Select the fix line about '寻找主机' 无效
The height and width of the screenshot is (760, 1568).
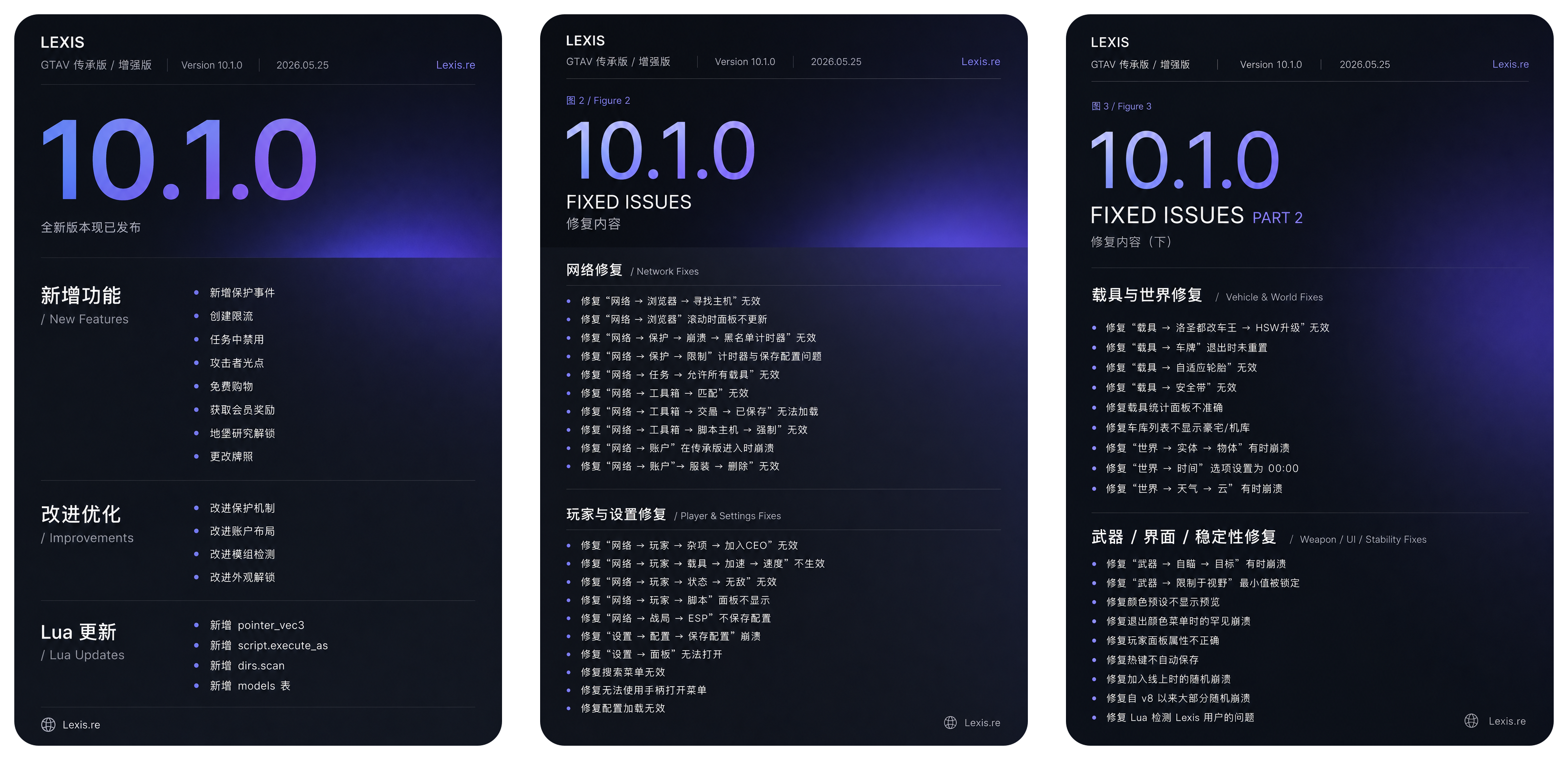(x=670, y=301)
